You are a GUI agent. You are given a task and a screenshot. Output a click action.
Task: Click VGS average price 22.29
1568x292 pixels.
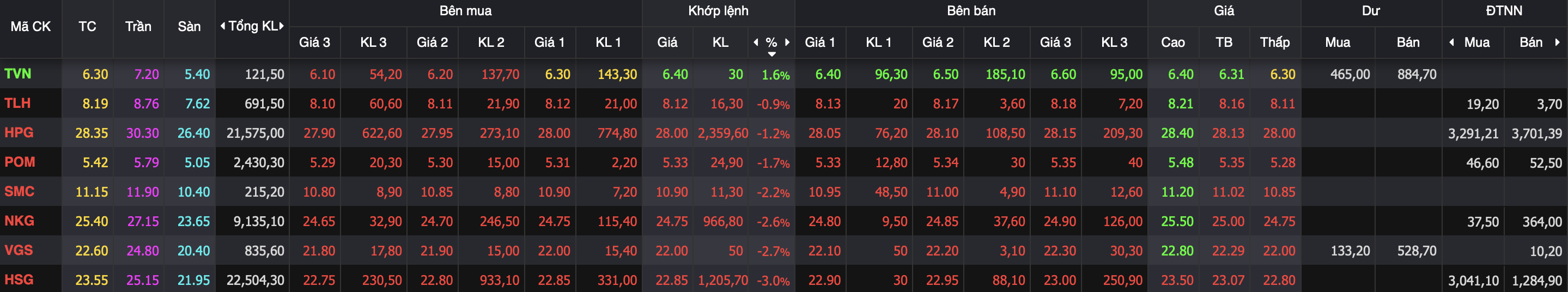(1227, 251)
